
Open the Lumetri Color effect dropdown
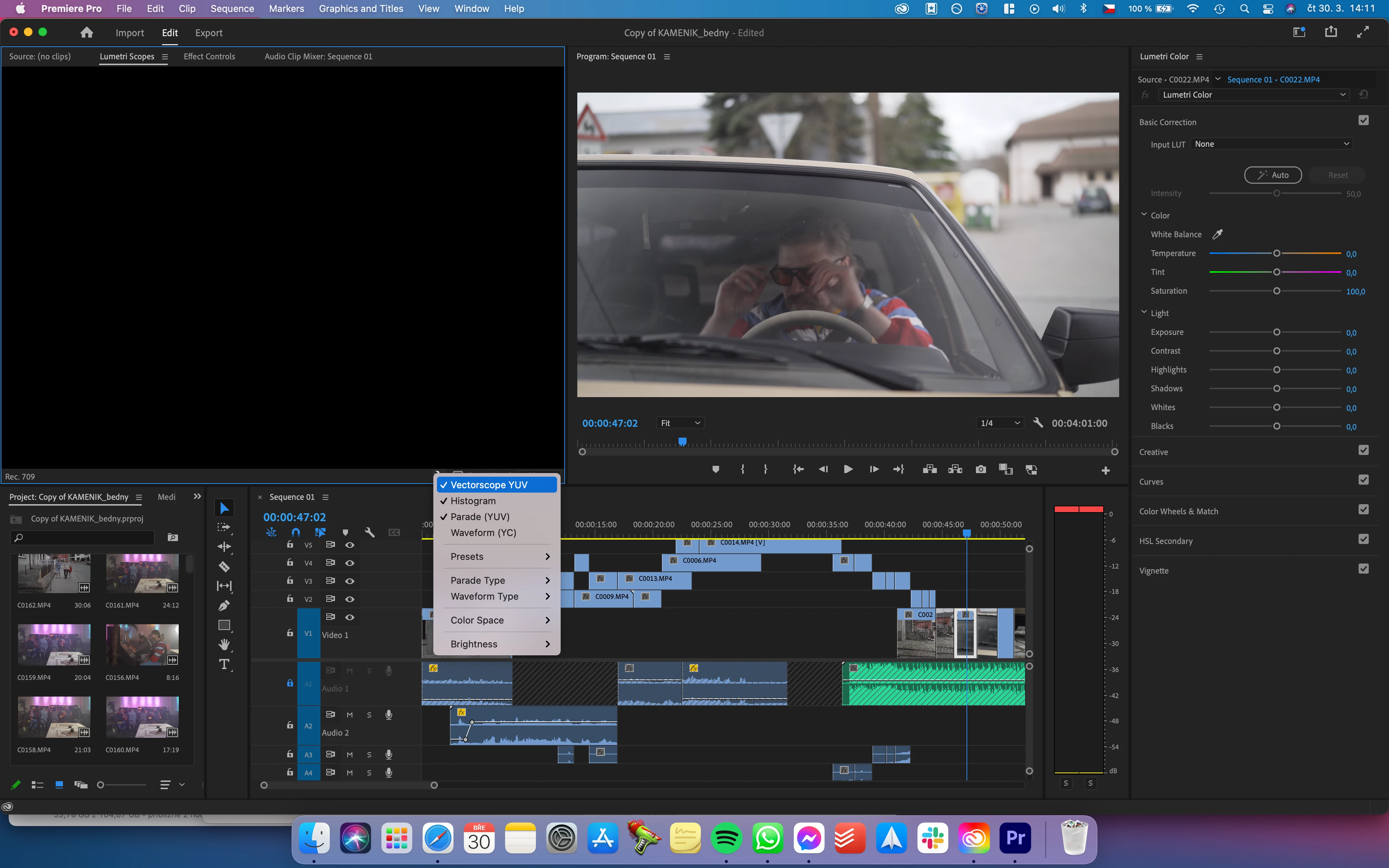coord(1254,95)
